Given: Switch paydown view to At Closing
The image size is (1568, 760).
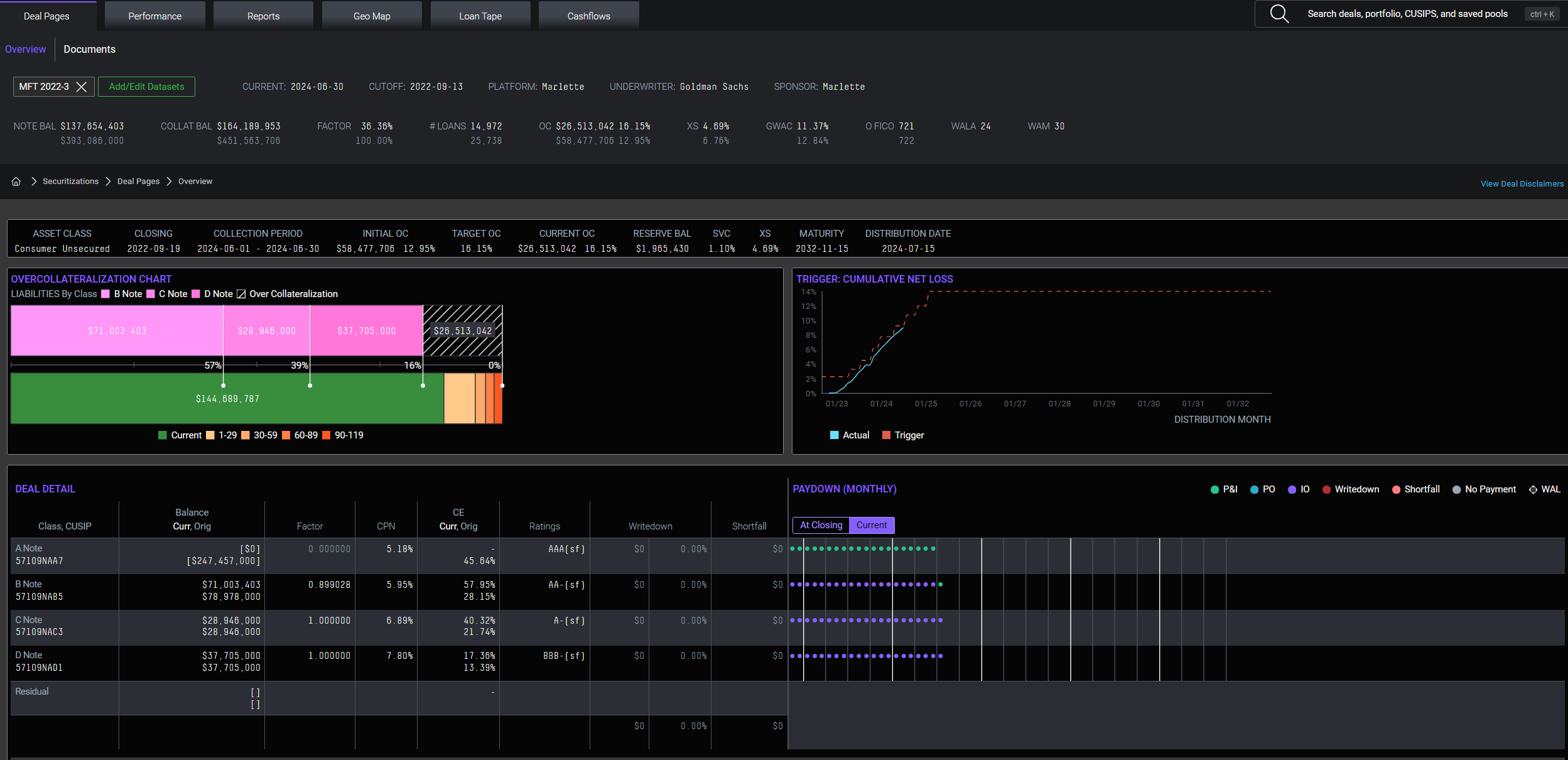Looking at the screenshot, I should pos(821,525).
